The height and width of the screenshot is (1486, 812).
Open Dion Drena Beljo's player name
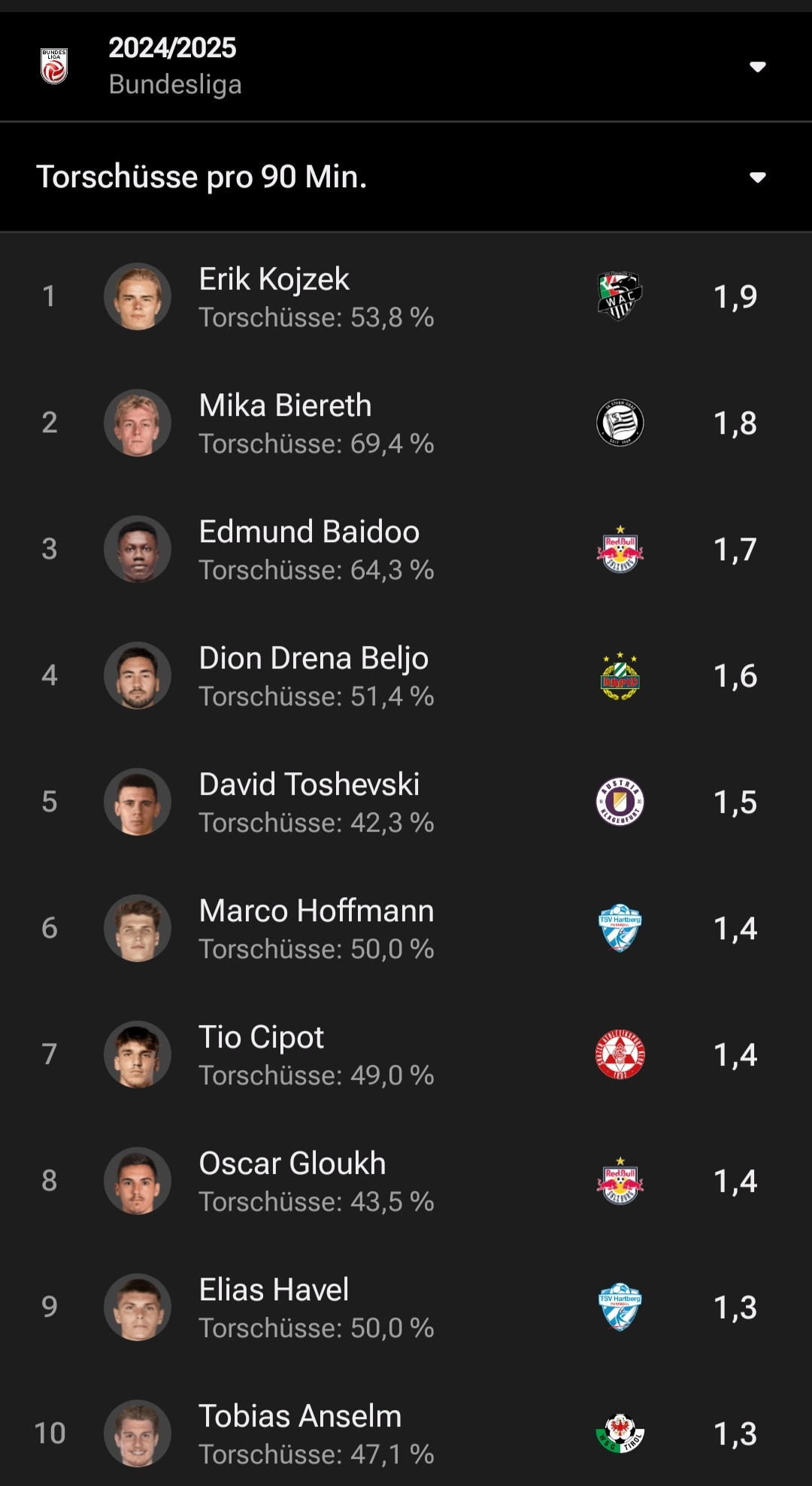(x=314, y=659)
